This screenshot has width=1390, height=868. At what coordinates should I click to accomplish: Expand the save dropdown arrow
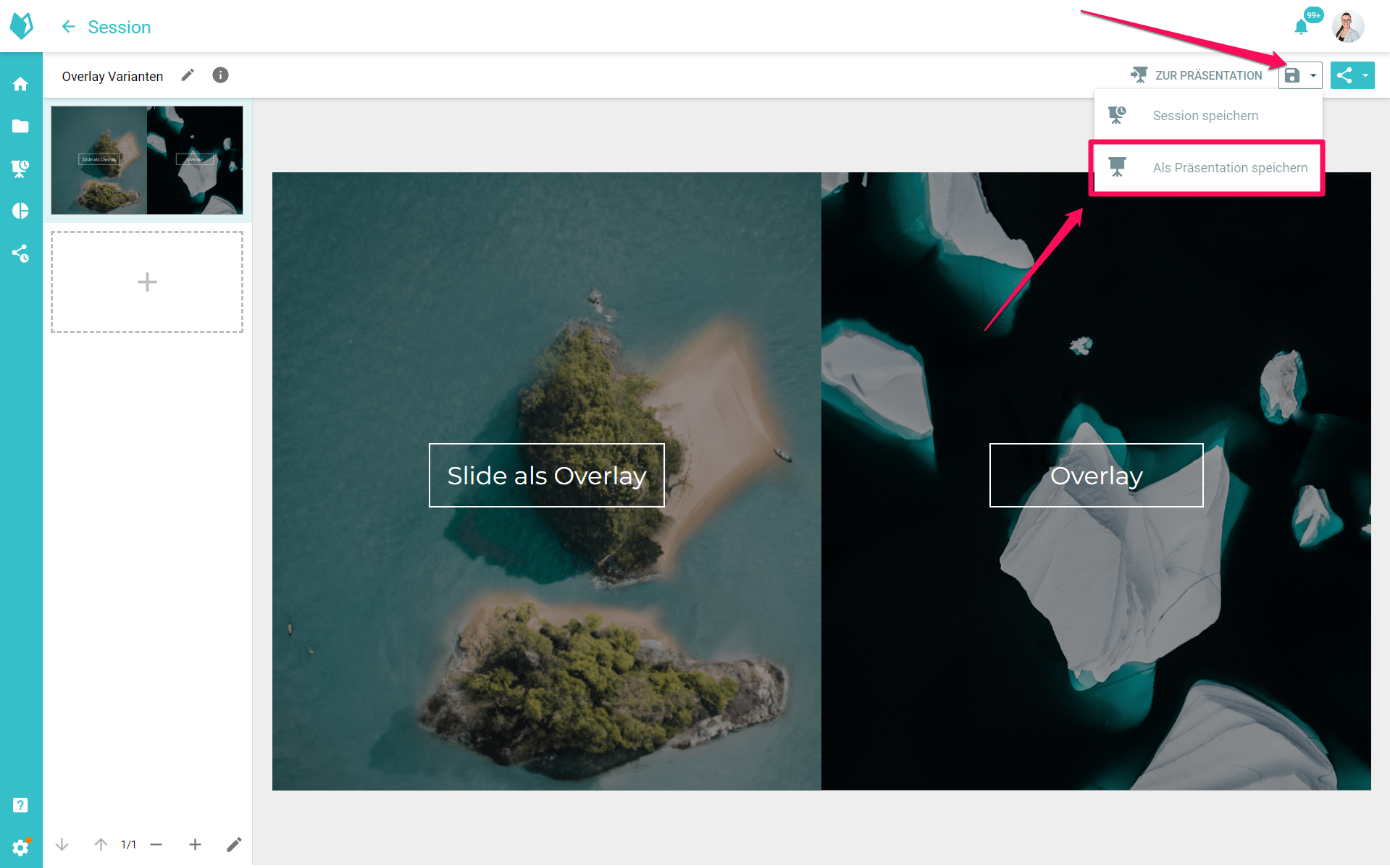coord(1312,75)
